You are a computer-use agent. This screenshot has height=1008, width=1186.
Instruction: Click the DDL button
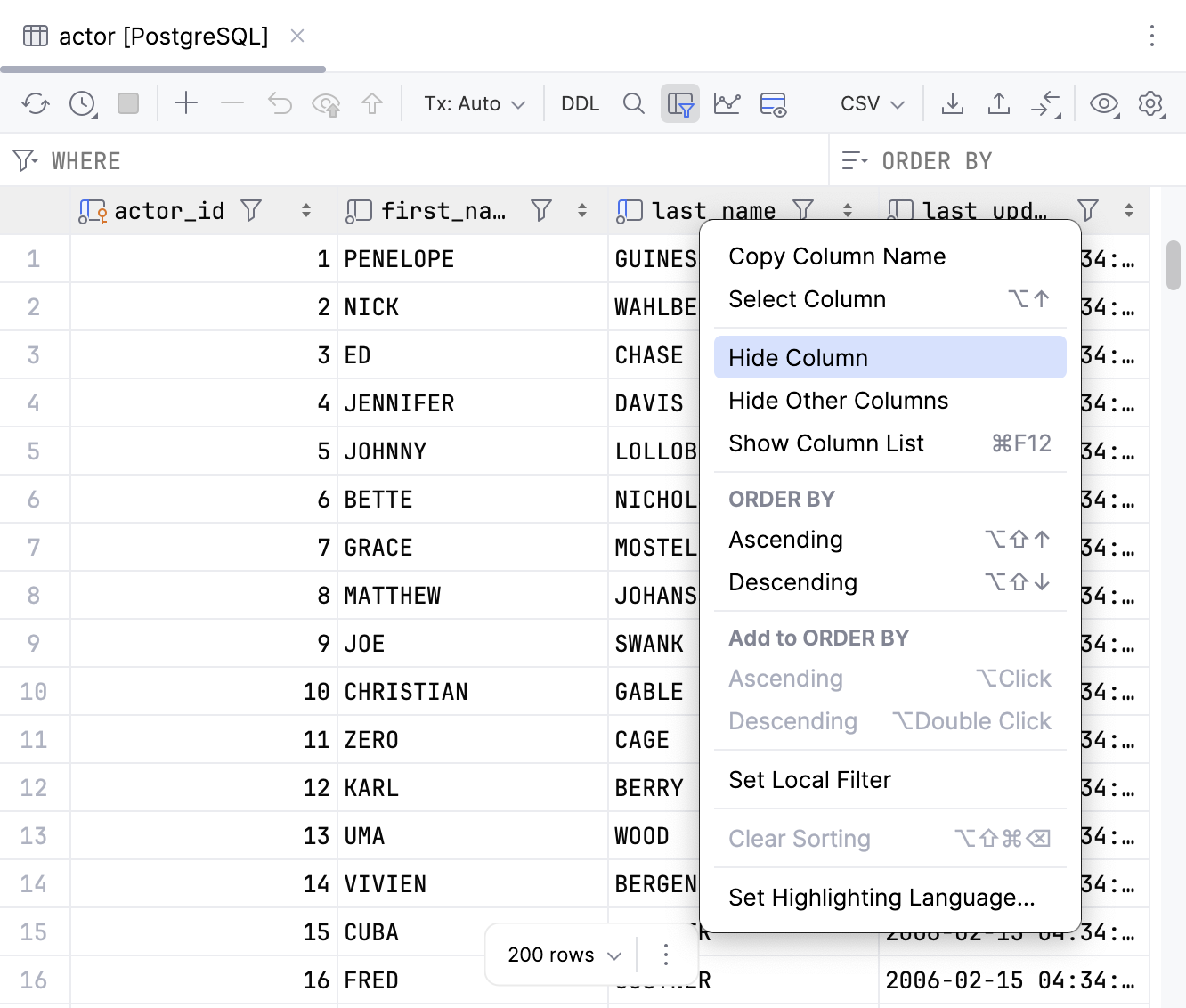580,103
